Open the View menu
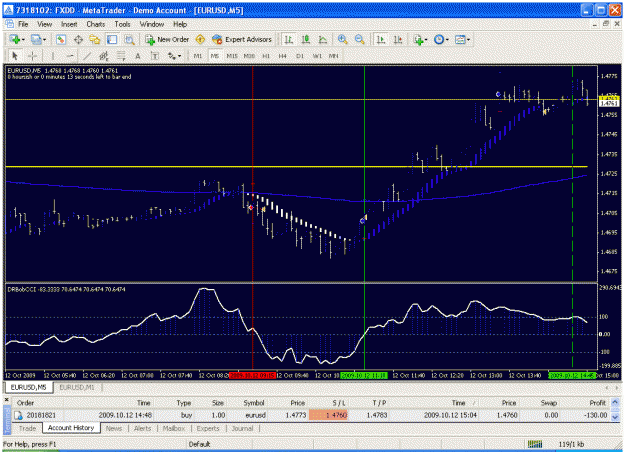625x452 pixels. point(44,24)
